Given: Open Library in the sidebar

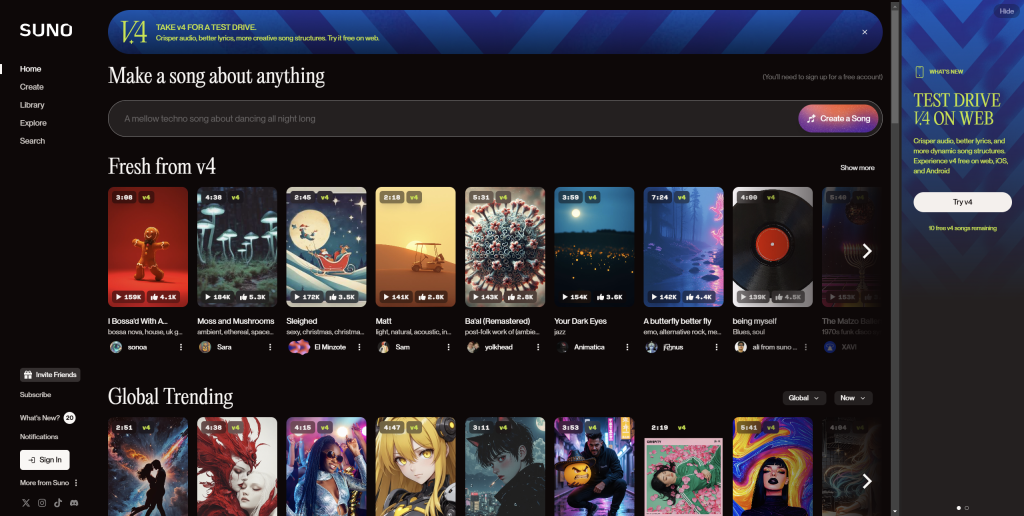Looking at the screenshot, I should pos(32,105).
